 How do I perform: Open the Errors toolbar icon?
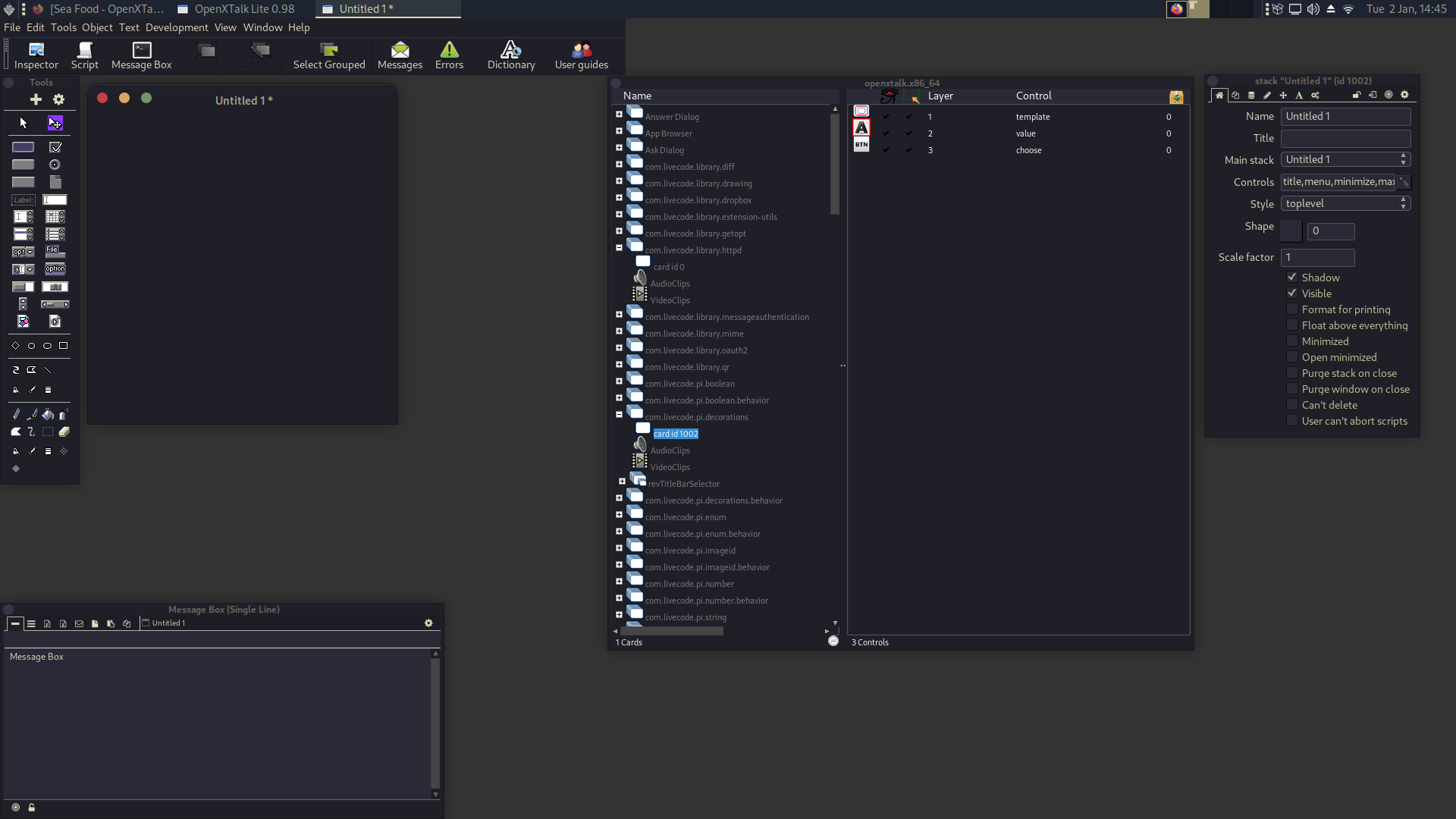[449, 56]
